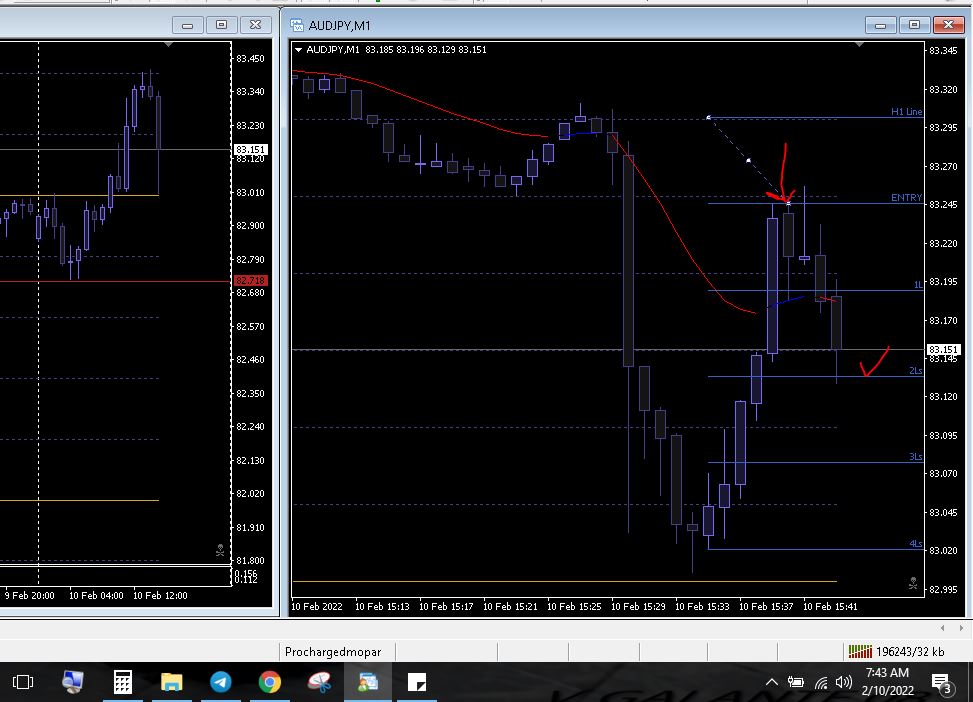
Task: Click the 10 Feb 04:00 time label
Action: click(x=96, y=595)
